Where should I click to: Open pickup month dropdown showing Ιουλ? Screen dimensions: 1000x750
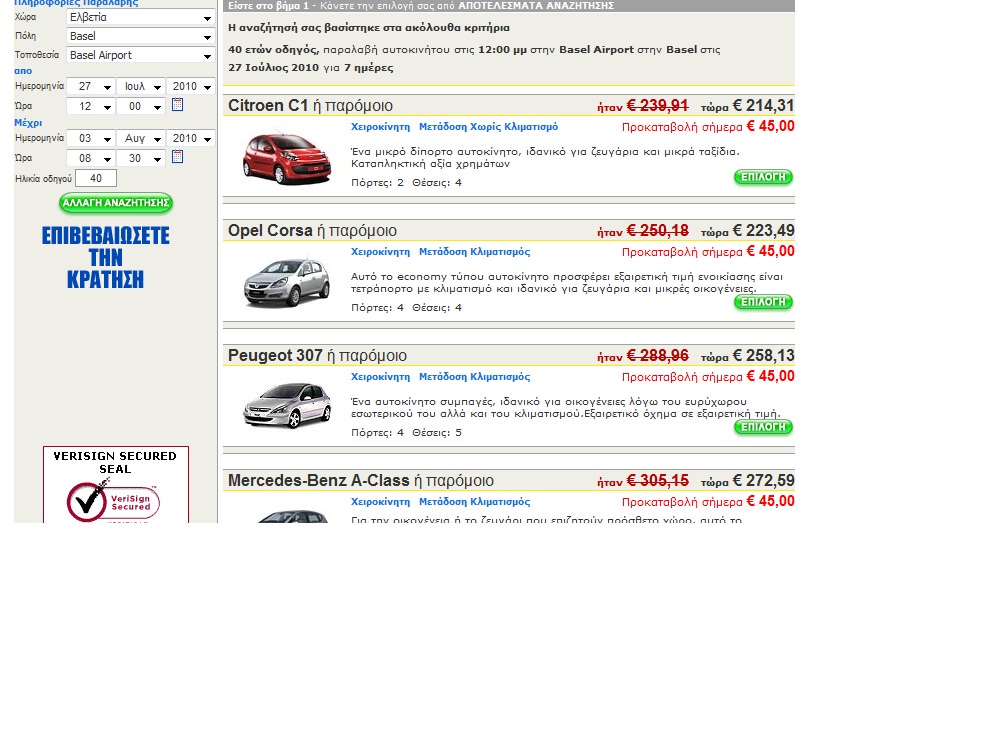click(x=140, y=86)
